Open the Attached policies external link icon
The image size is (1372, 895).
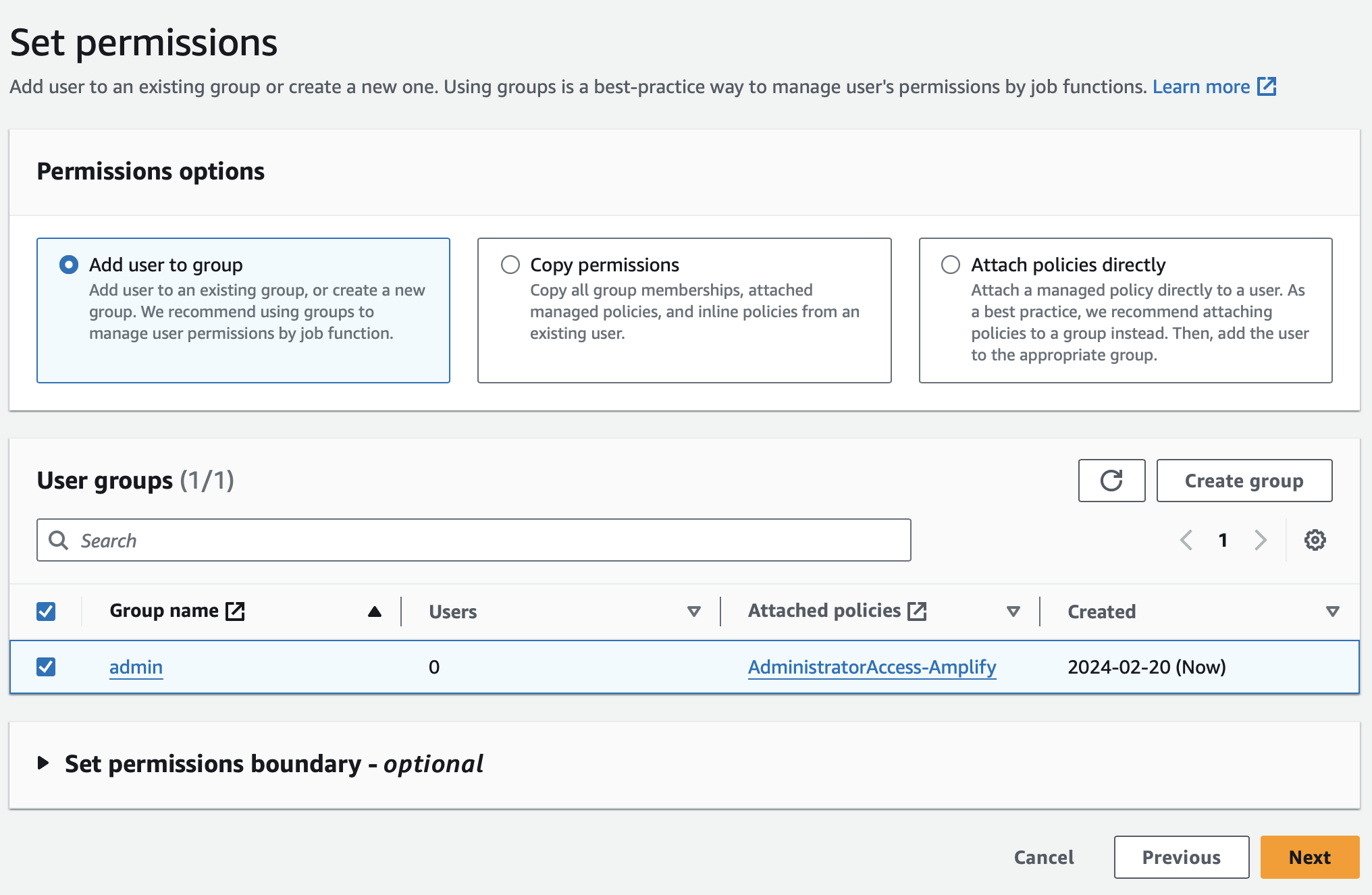point(917,609)
